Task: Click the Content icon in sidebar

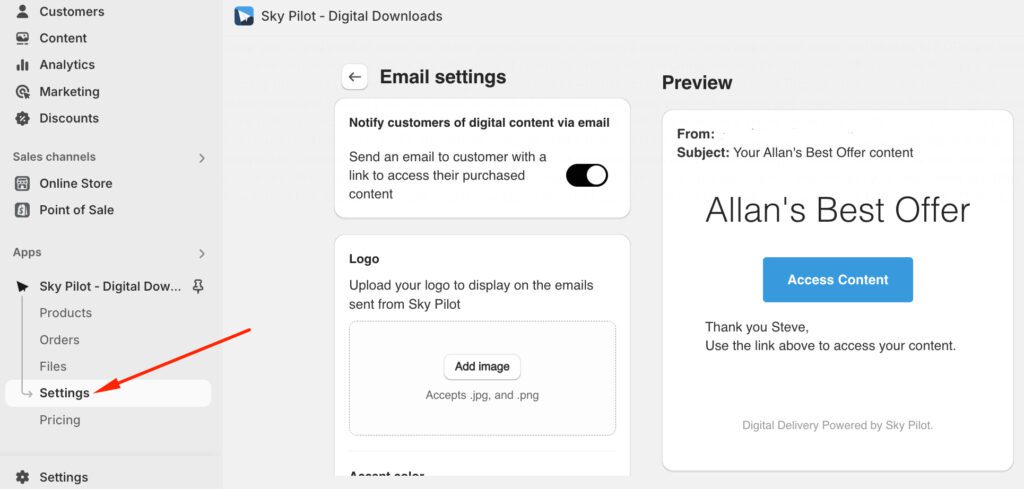Action: (22, 38)
